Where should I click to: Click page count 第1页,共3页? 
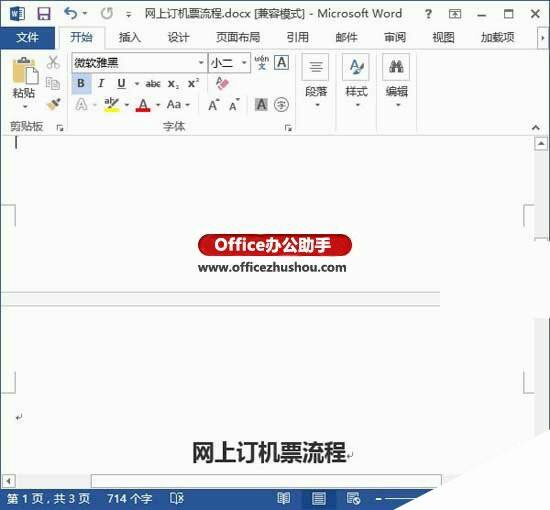click(48, 498)
